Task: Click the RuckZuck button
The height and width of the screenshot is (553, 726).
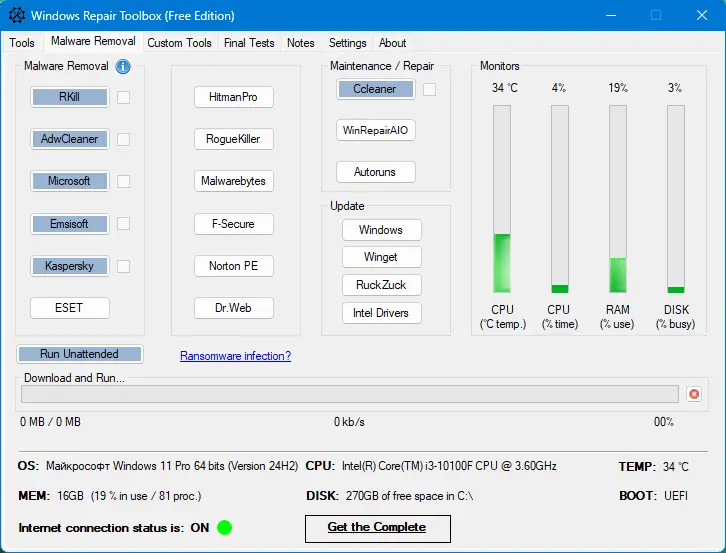Action: point(382,285)
